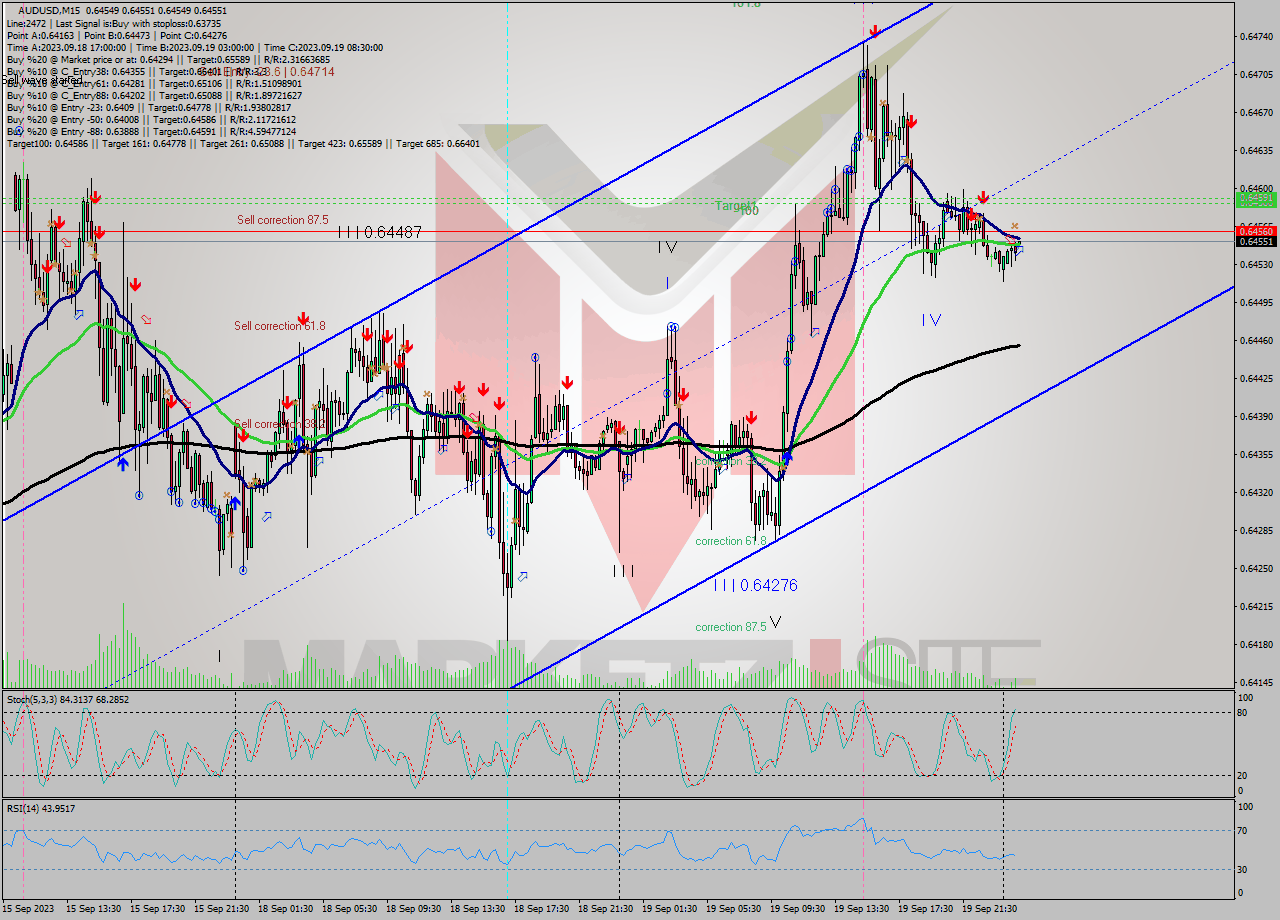Image resolution: width=1280 pixels, height=920 pixels.
Task: Click time axis label '19 Sep 21:30'
Action: (990, 909)
